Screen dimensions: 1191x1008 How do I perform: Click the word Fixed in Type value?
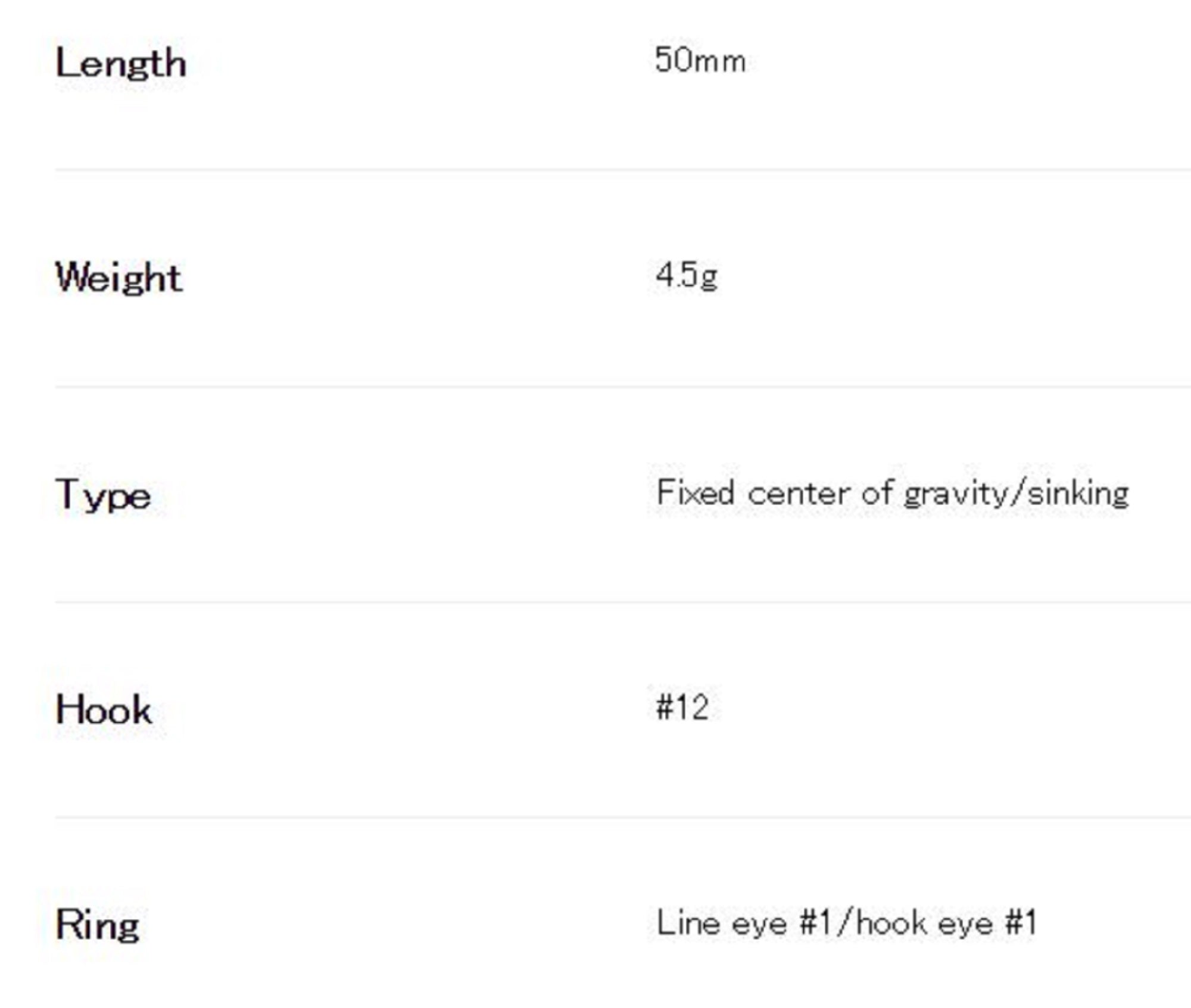[x=695, y=493]
